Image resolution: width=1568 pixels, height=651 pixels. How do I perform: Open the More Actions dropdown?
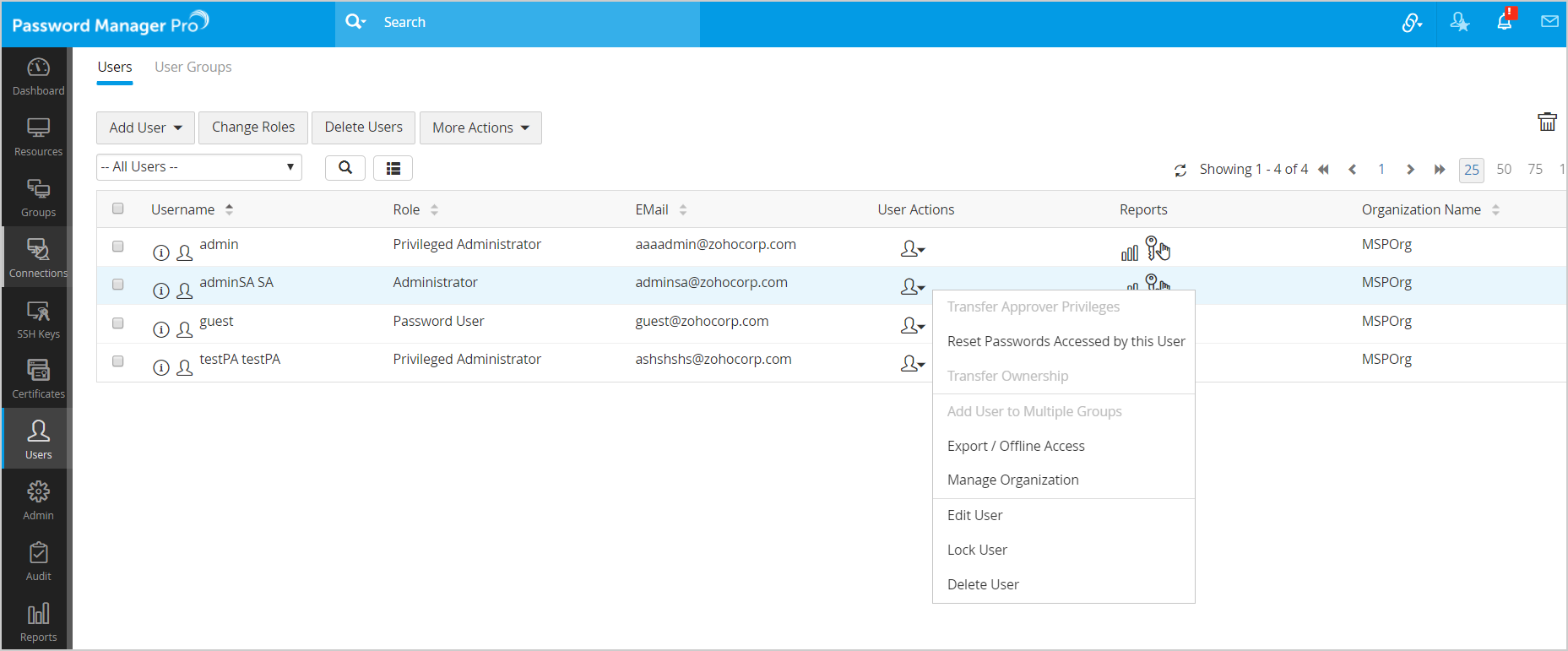[x=480, y=127]
